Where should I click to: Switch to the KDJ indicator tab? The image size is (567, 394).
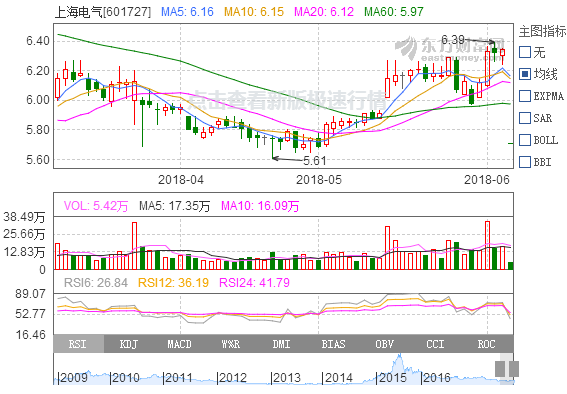(129, 344)
